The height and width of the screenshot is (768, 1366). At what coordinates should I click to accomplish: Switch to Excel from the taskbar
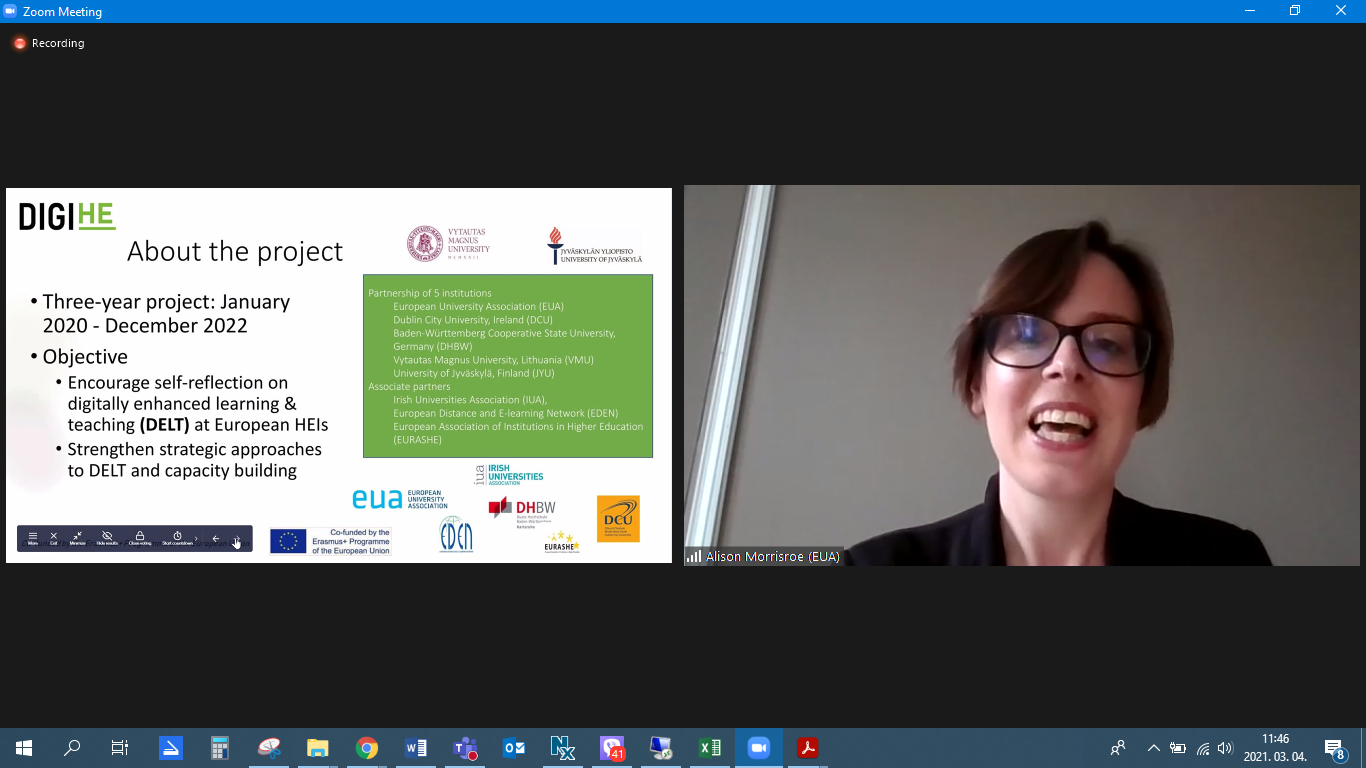(x=709, y=748)
